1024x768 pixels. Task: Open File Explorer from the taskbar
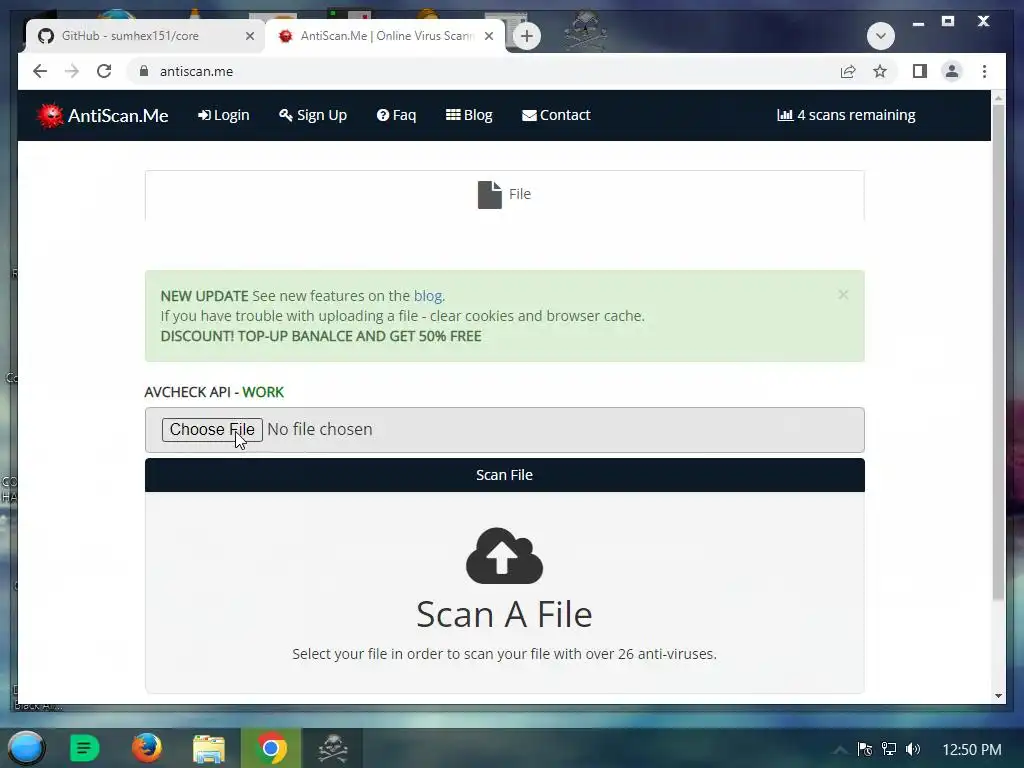coord(209,748)
